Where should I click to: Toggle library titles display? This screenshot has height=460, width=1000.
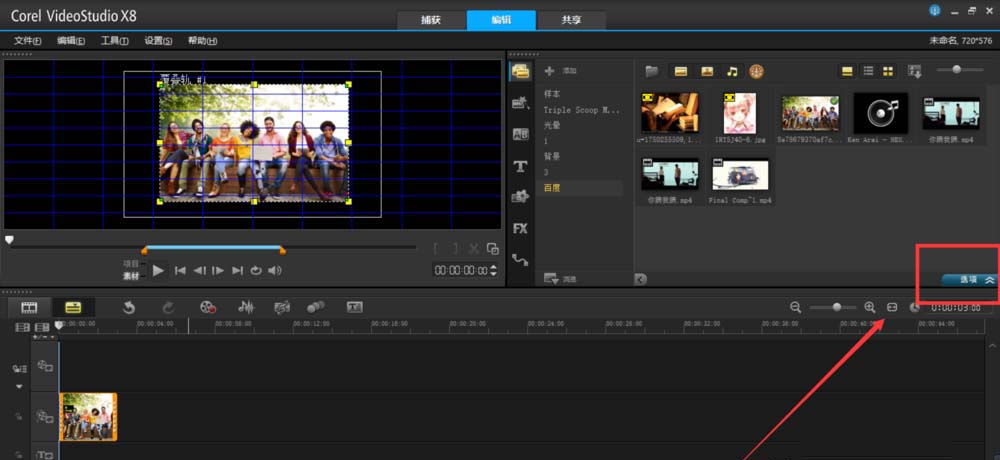pos(848,71)
